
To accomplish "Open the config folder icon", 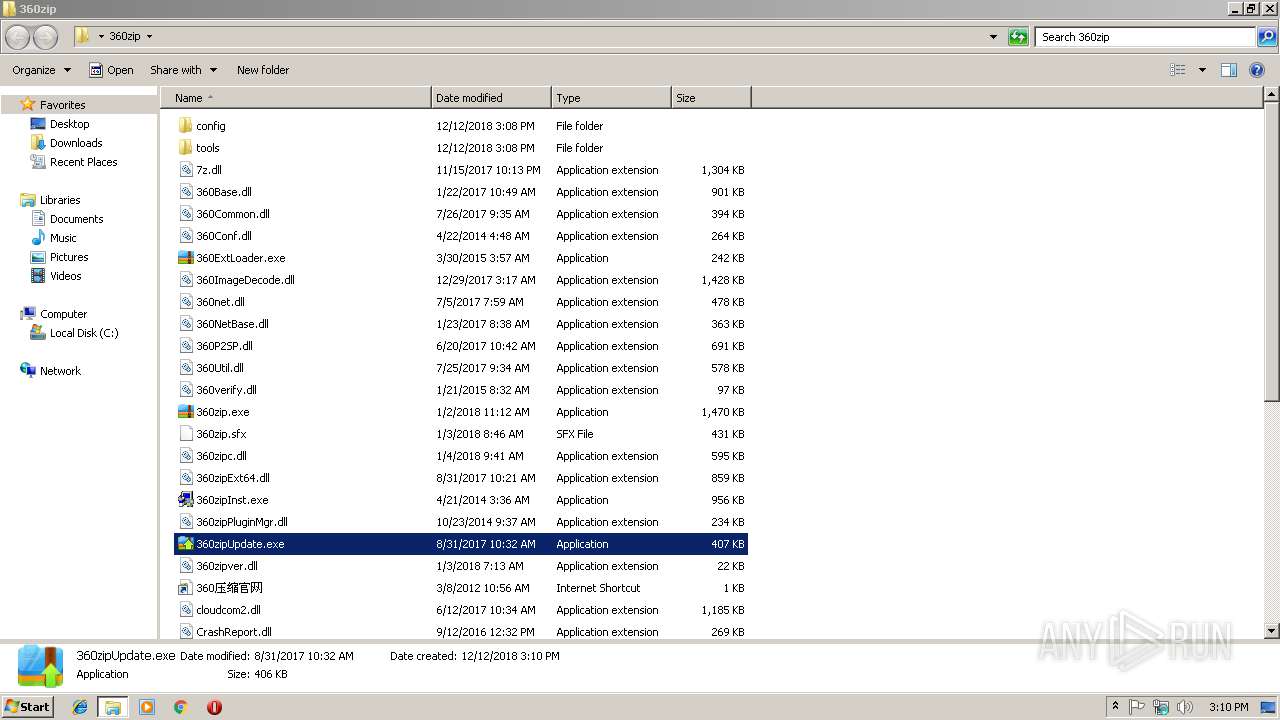I will click(185, 126).
